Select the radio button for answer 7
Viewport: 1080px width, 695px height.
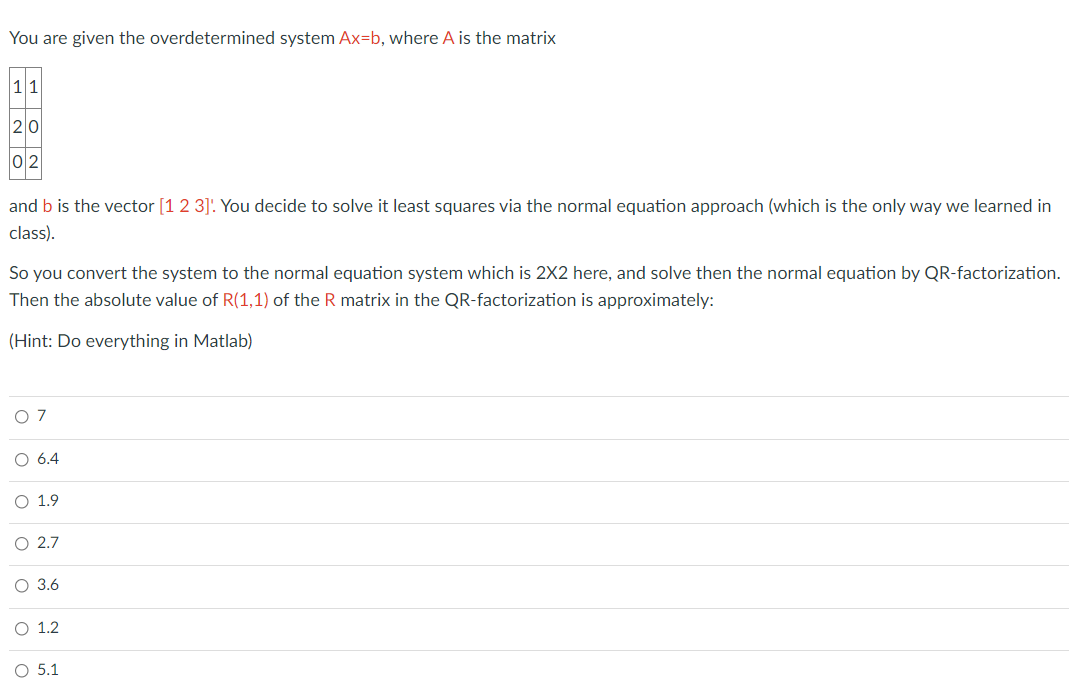(x=21, y=416)
